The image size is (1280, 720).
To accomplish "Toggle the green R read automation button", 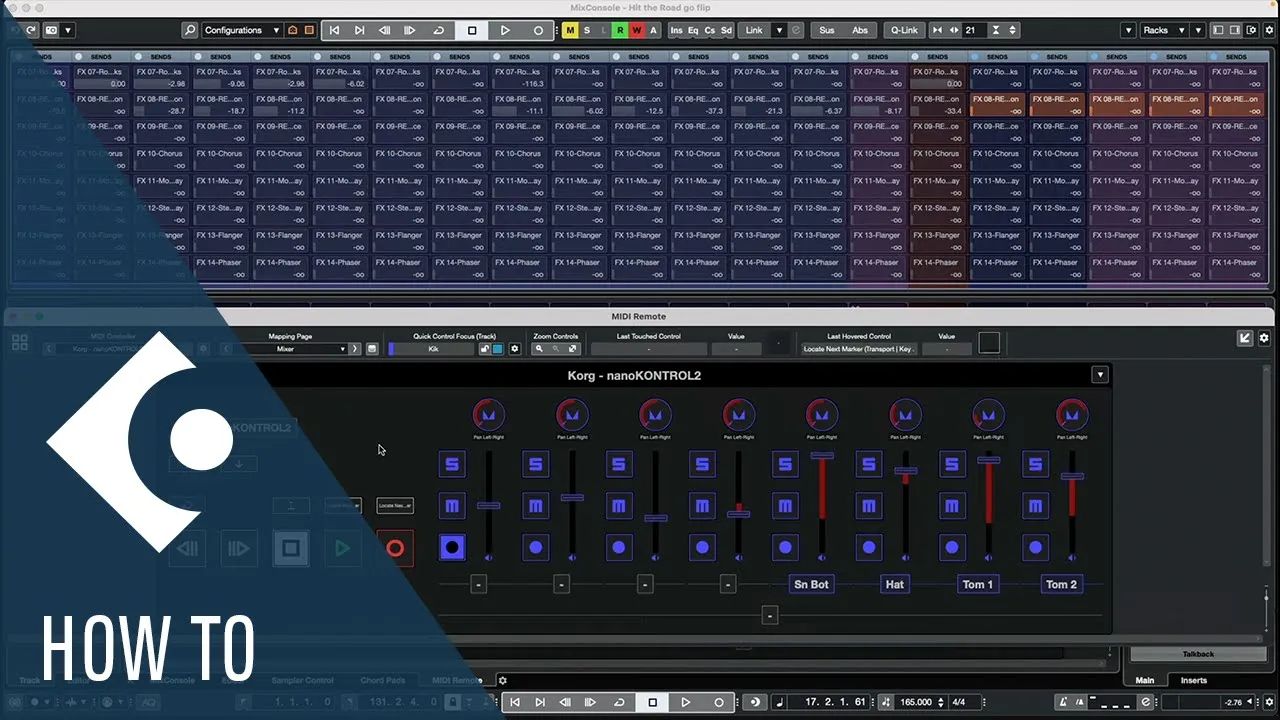I will tap(620, 30).
